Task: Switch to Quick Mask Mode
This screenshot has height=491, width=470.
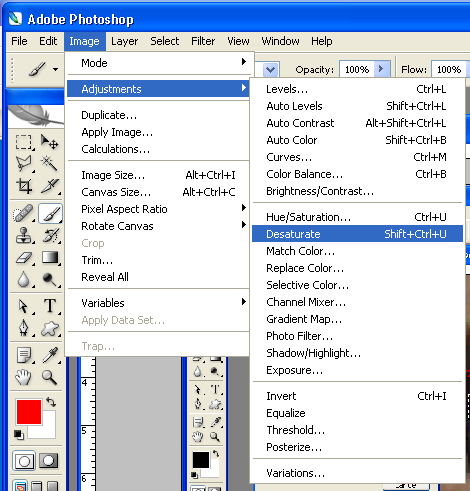Action: point(49,461)
